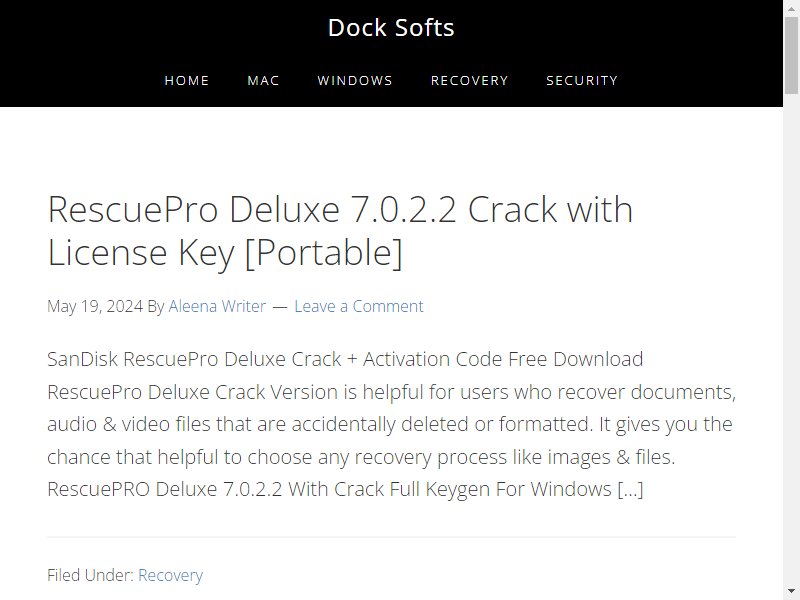View author Aleena Writer's page
The height and width of the screenshot is (600, 800).
tap(217, 306)
